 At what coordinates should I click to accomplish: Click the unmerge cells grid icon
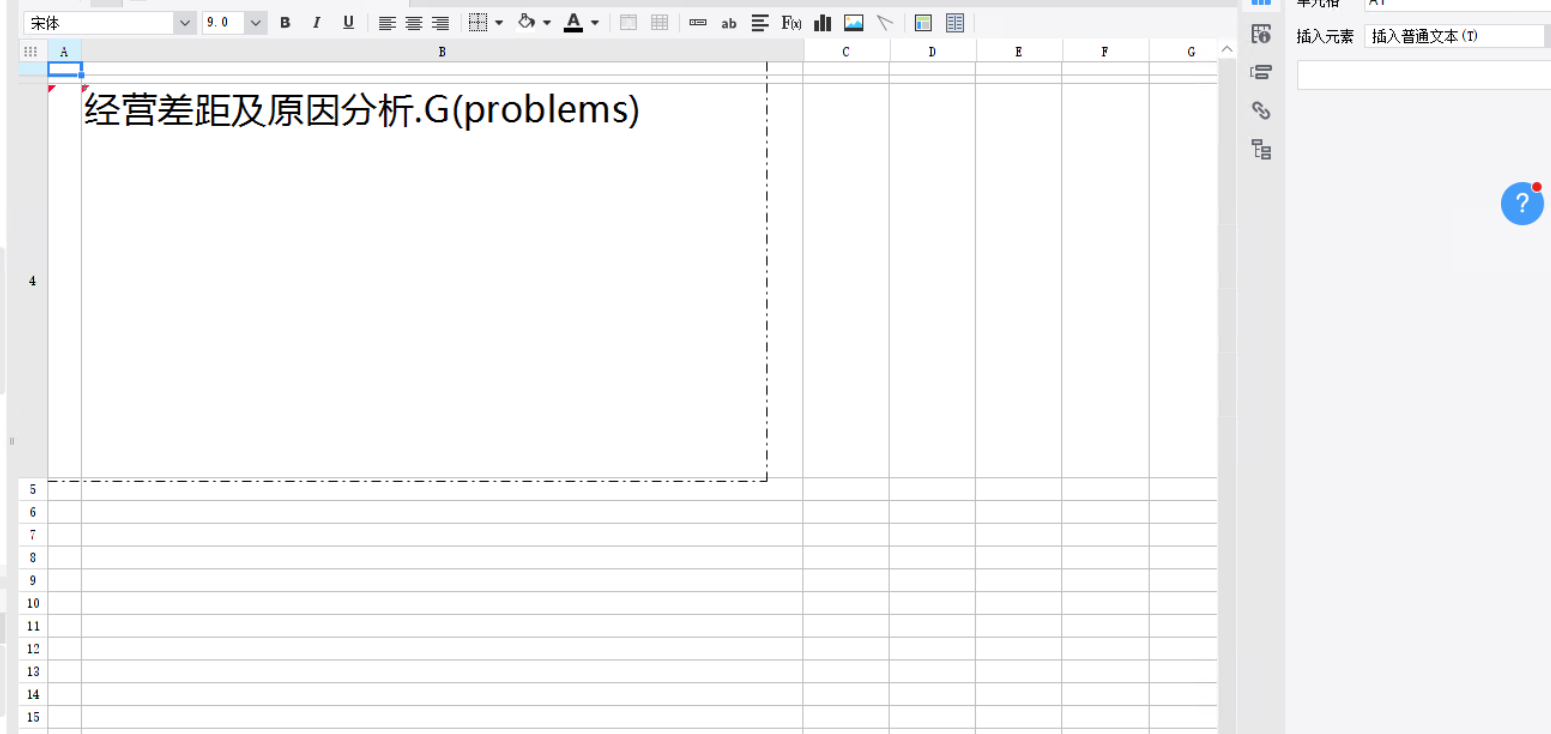pos(660,22)
